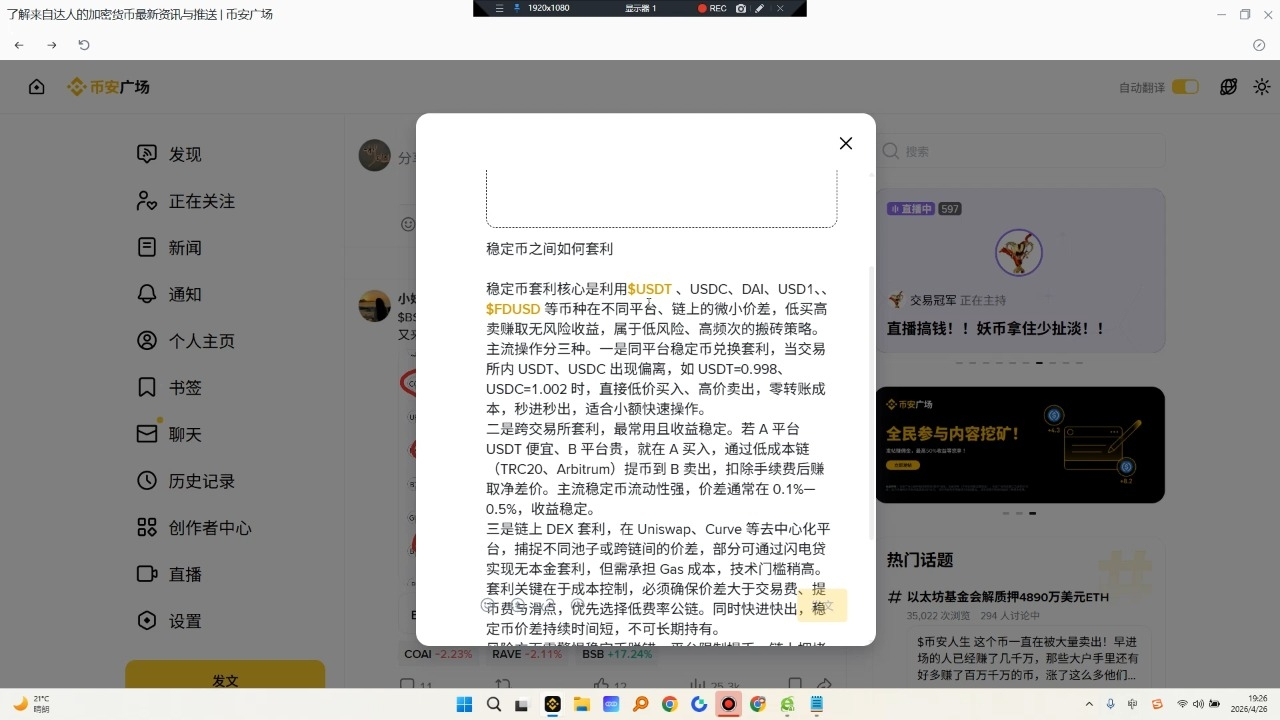Open 发现 in the sidebar
This screenshot has width=1280, height=720.
[169, 154]
